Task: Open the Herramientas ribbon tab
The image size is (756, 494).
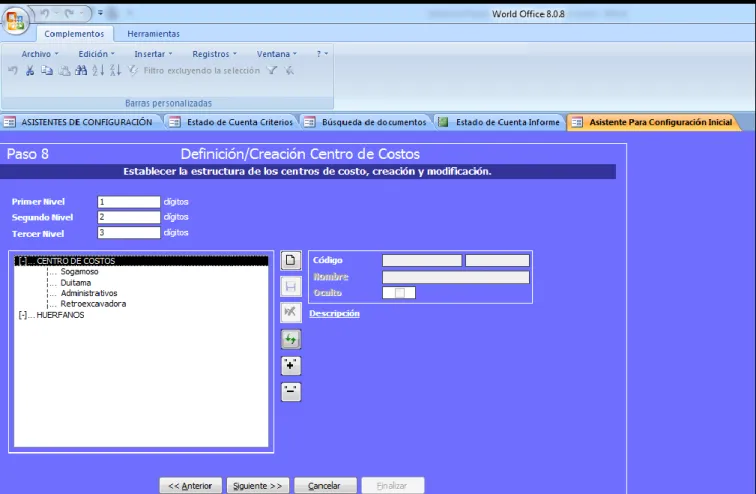Action: tap(153, 34)
